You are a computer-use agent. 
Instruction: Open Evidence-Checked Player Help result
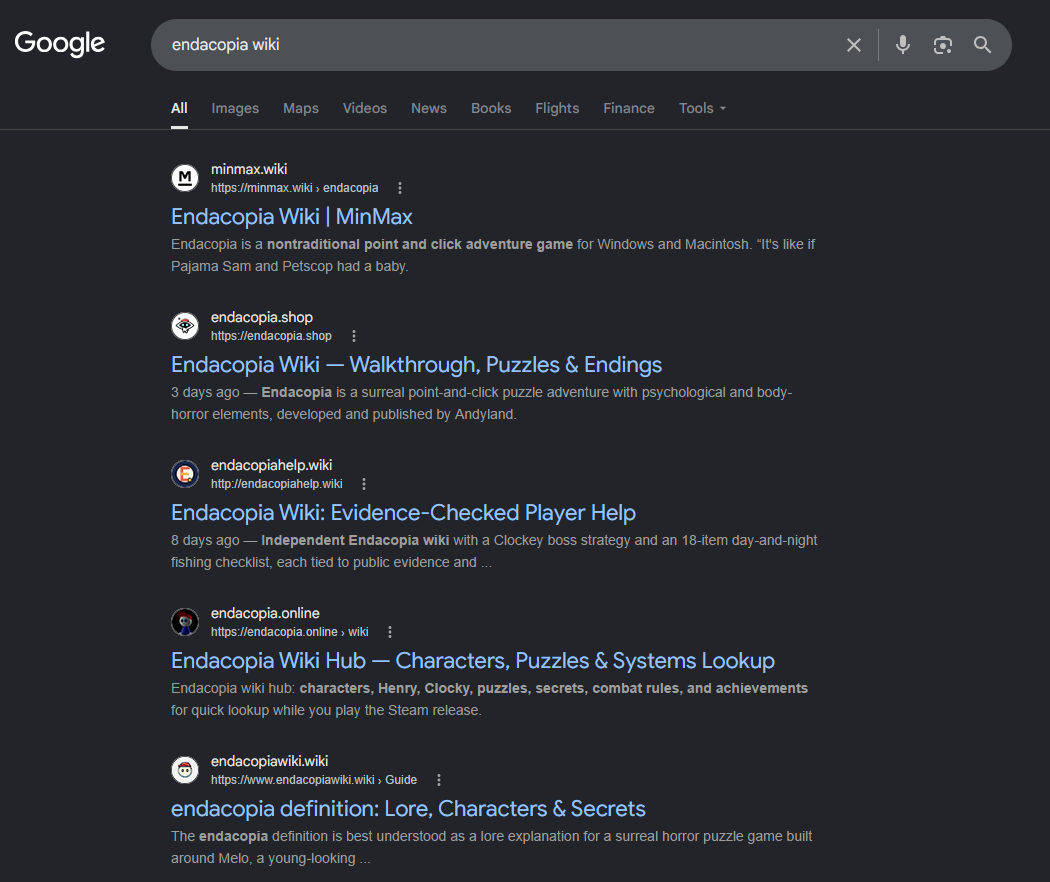click(403, 513)
